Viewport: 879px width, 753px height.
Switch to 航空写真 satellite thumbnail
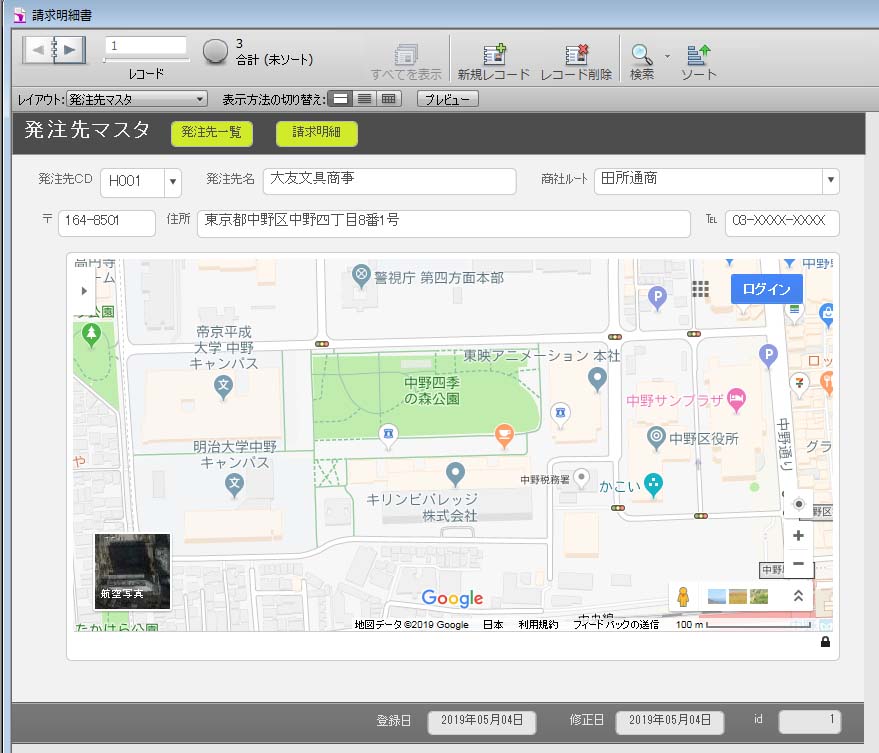pyautogui.click(x=132, y=571)
